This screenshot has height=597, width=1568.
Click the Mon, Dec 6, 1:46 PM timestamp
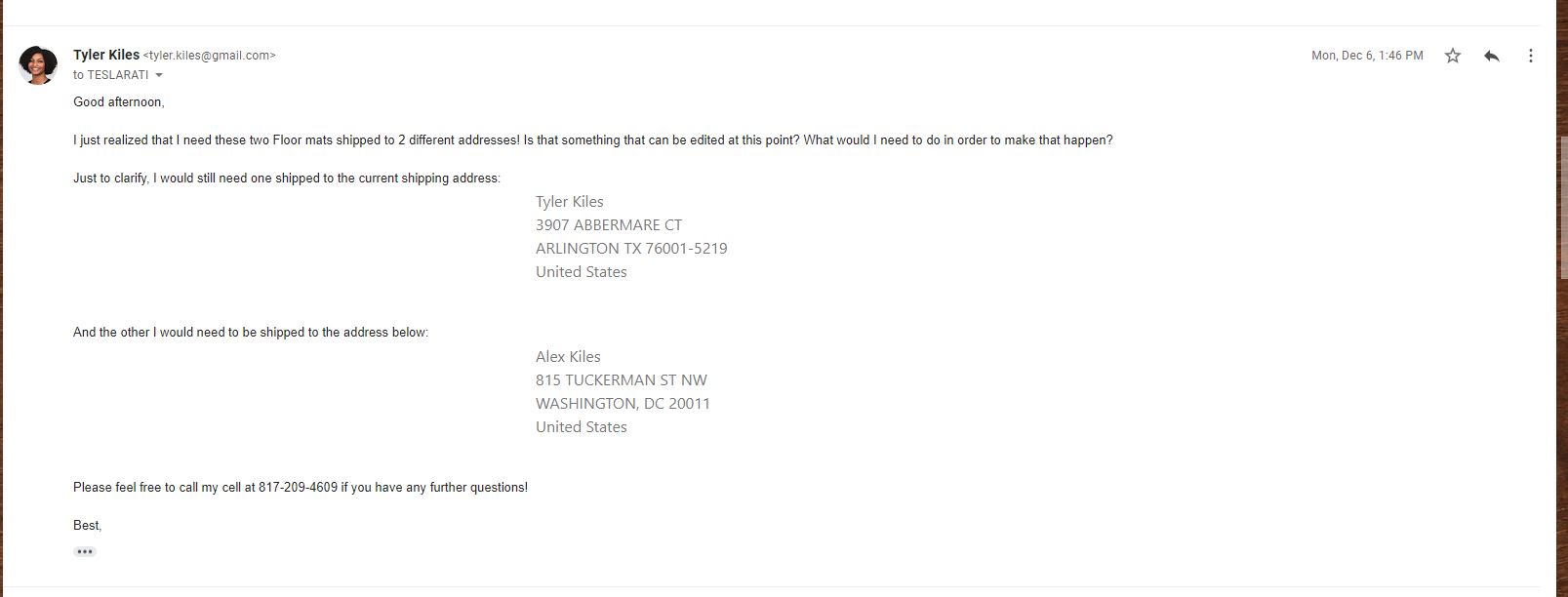pos(1367,56)
